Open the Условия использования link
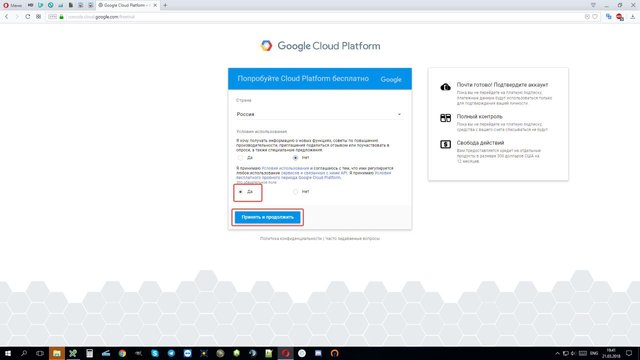Image resolution: width=640 pixels, height=360 pixels. pyautogui.click(x=285, y=168)
